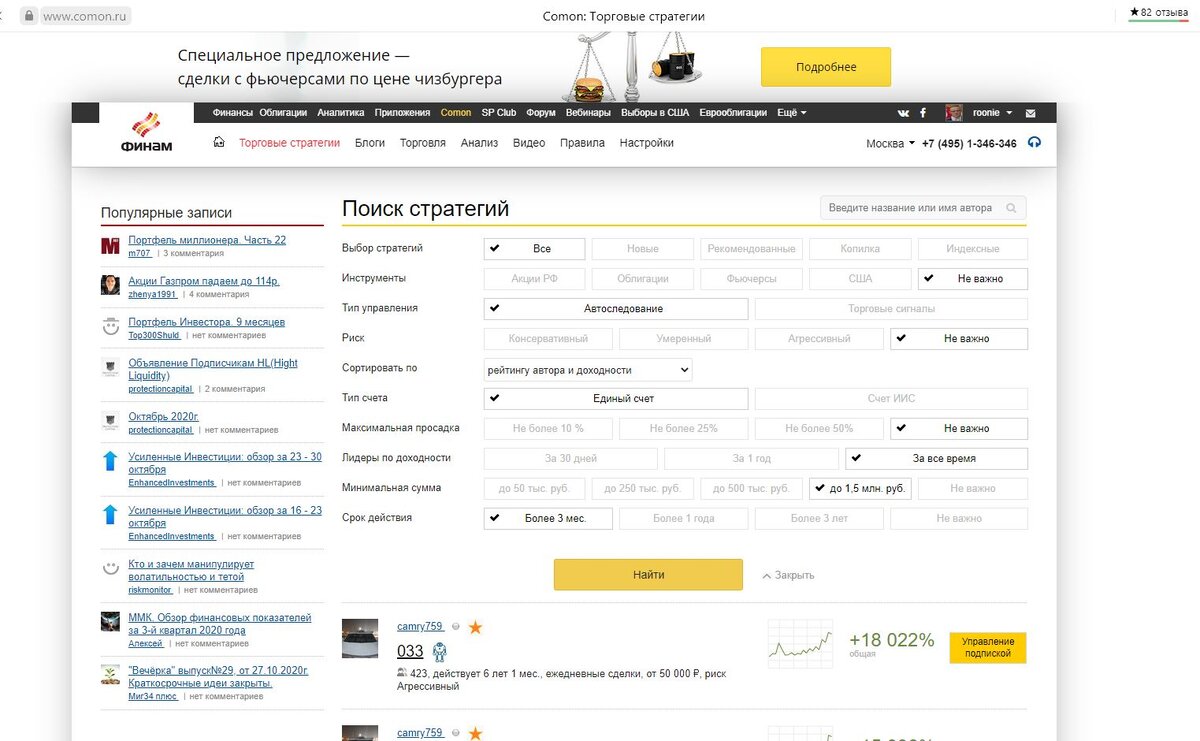
Task: Open the roonie account dropdown
Action: (x=992, y=113)
